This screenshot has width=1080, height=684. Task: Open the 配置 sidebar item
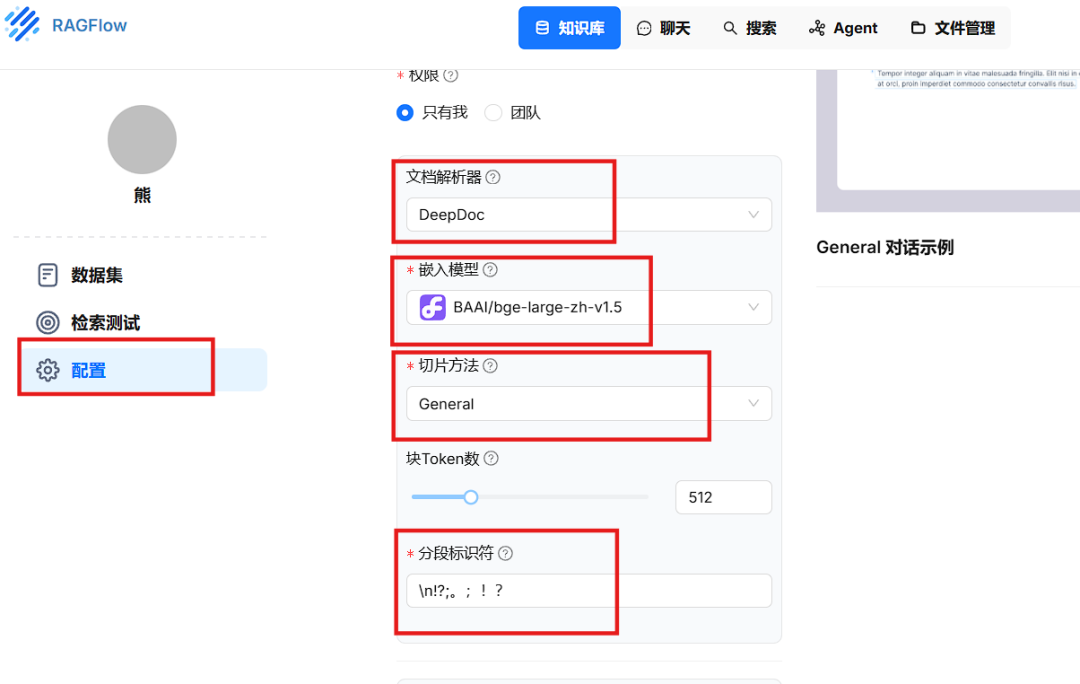(x=143, y=370)
